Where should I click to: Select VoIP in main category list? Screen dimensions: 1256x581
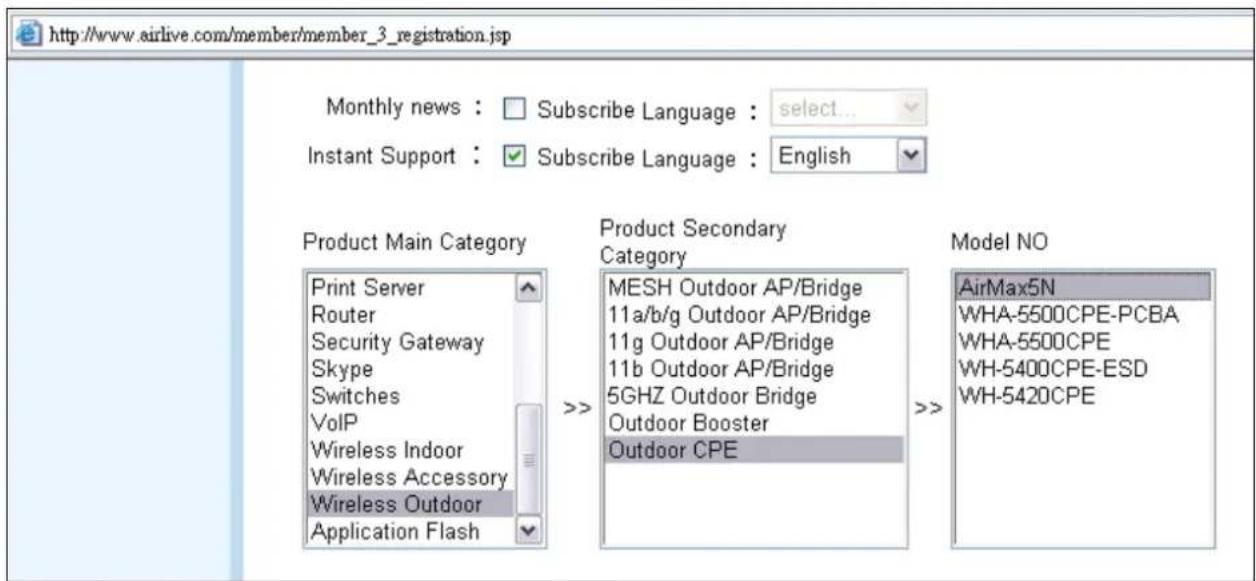411,423
